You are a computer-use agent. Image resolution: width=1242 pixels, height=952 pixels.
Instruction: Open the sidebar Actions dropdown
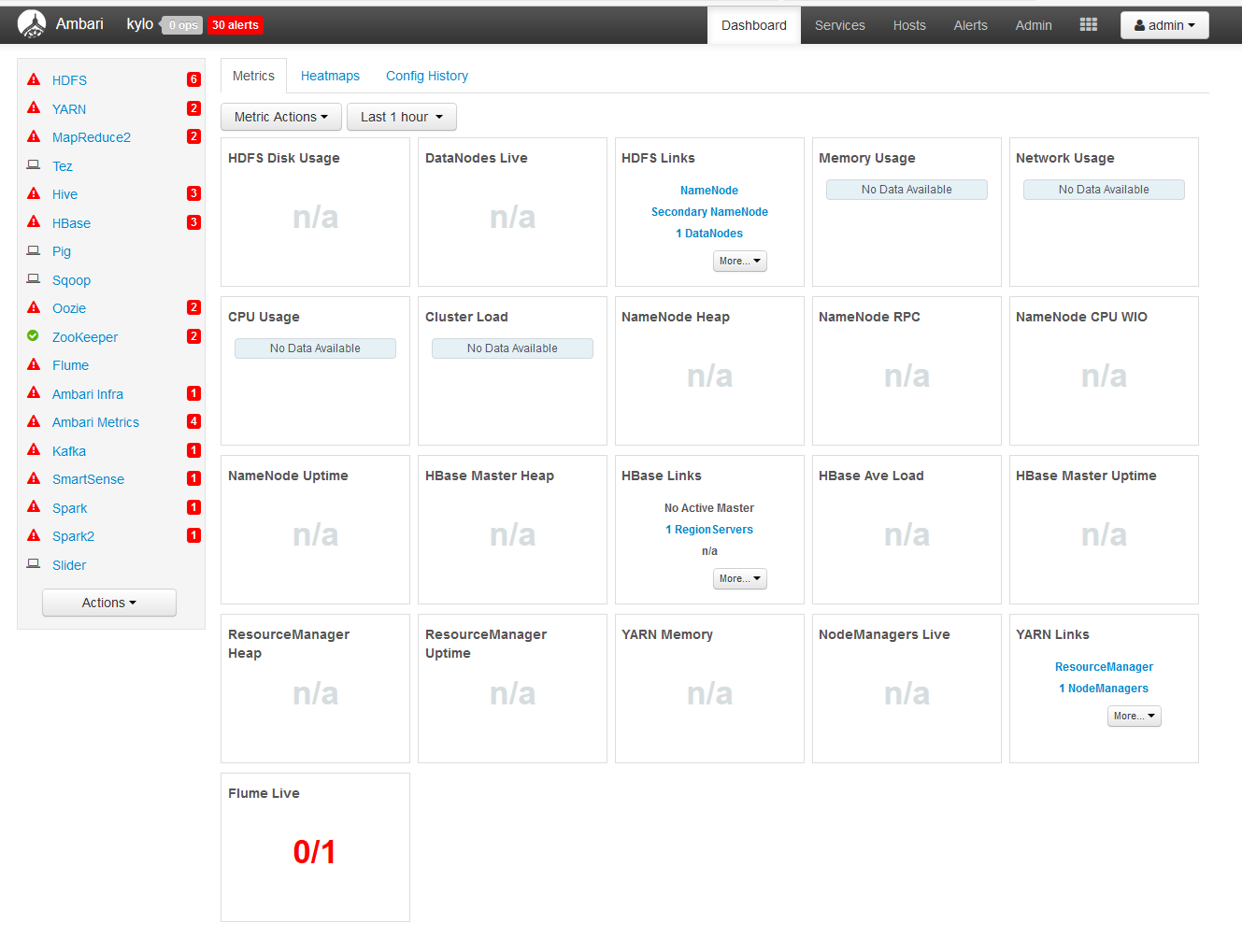(x=109, y=603)
